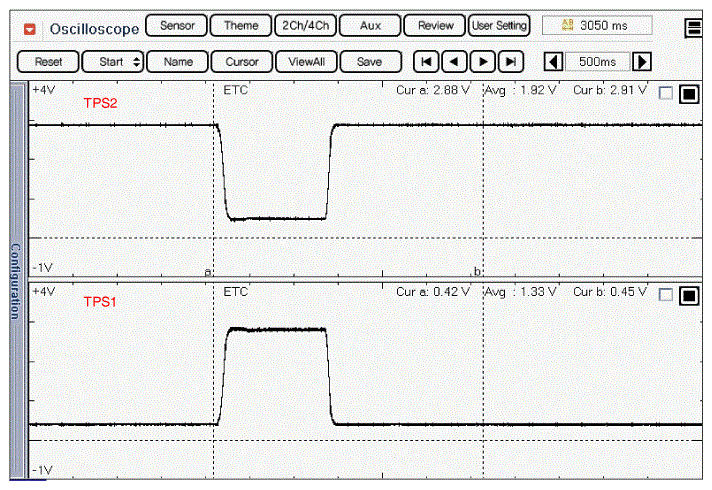The height and width of the screenshot is (490, 712).
Task: Jump to the last frame of the recording
Action: 511,62
